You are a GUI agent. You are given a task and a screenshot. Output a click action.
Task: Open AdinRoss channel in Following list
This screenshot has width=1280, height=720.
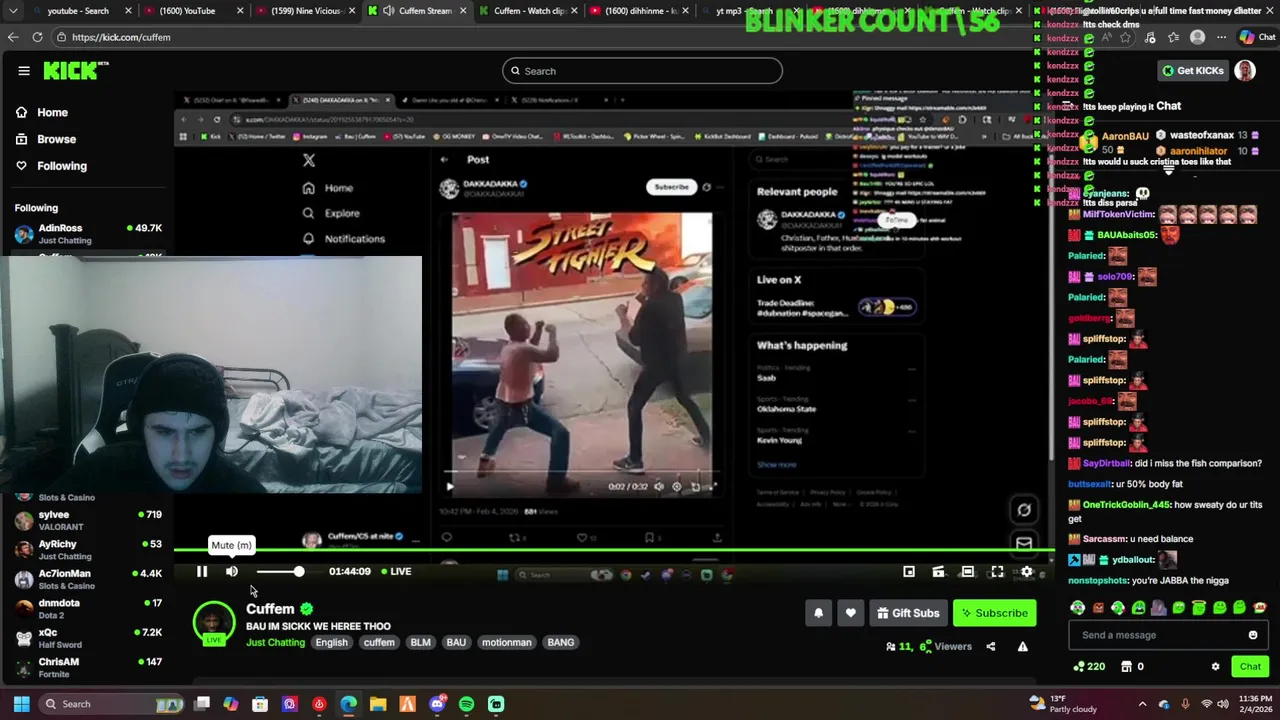(x=88, y=234)
